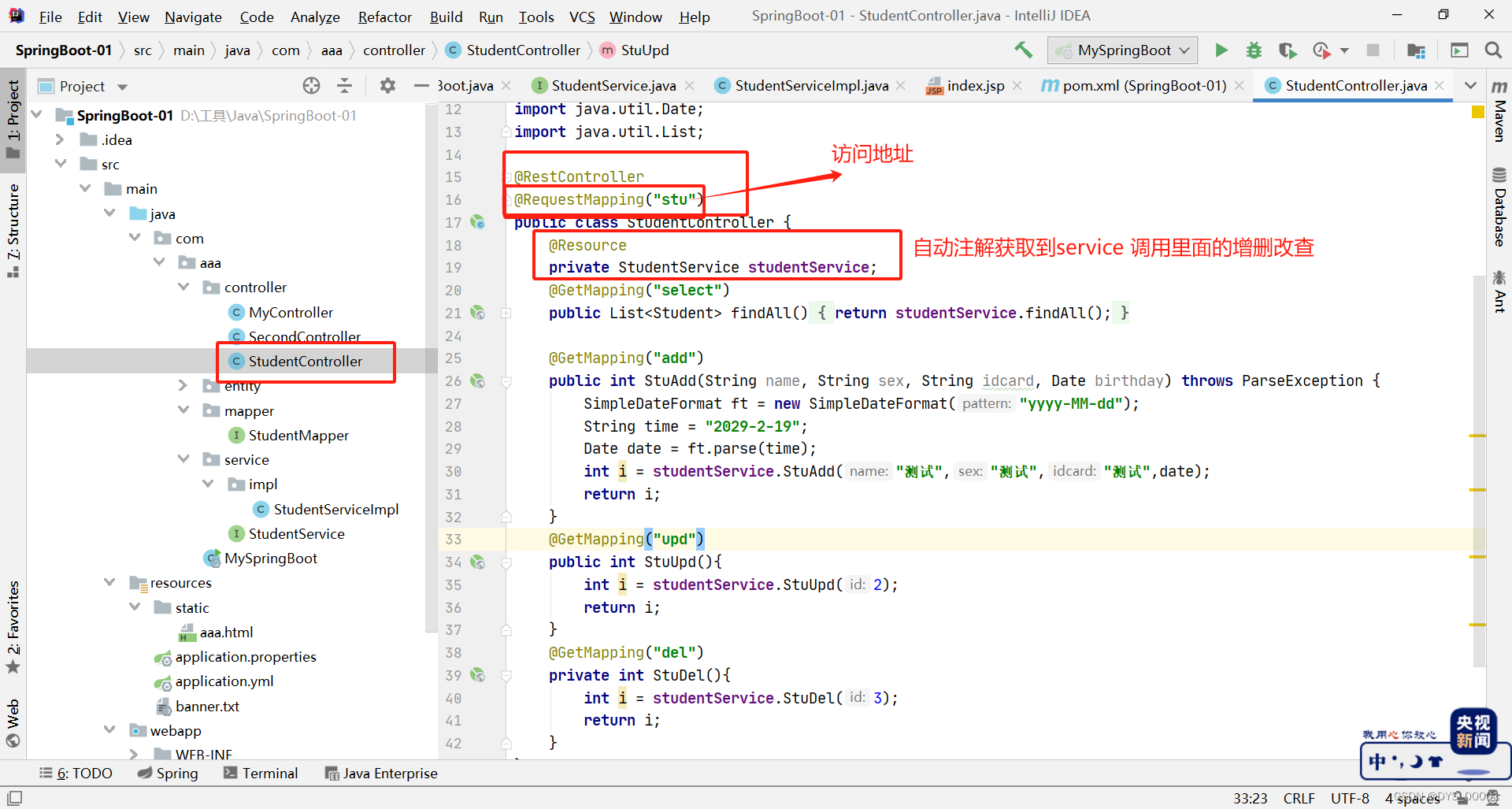Screen dimensions: 1512x809
Task: Open Project panel settings gear
Action: [387, 86]
